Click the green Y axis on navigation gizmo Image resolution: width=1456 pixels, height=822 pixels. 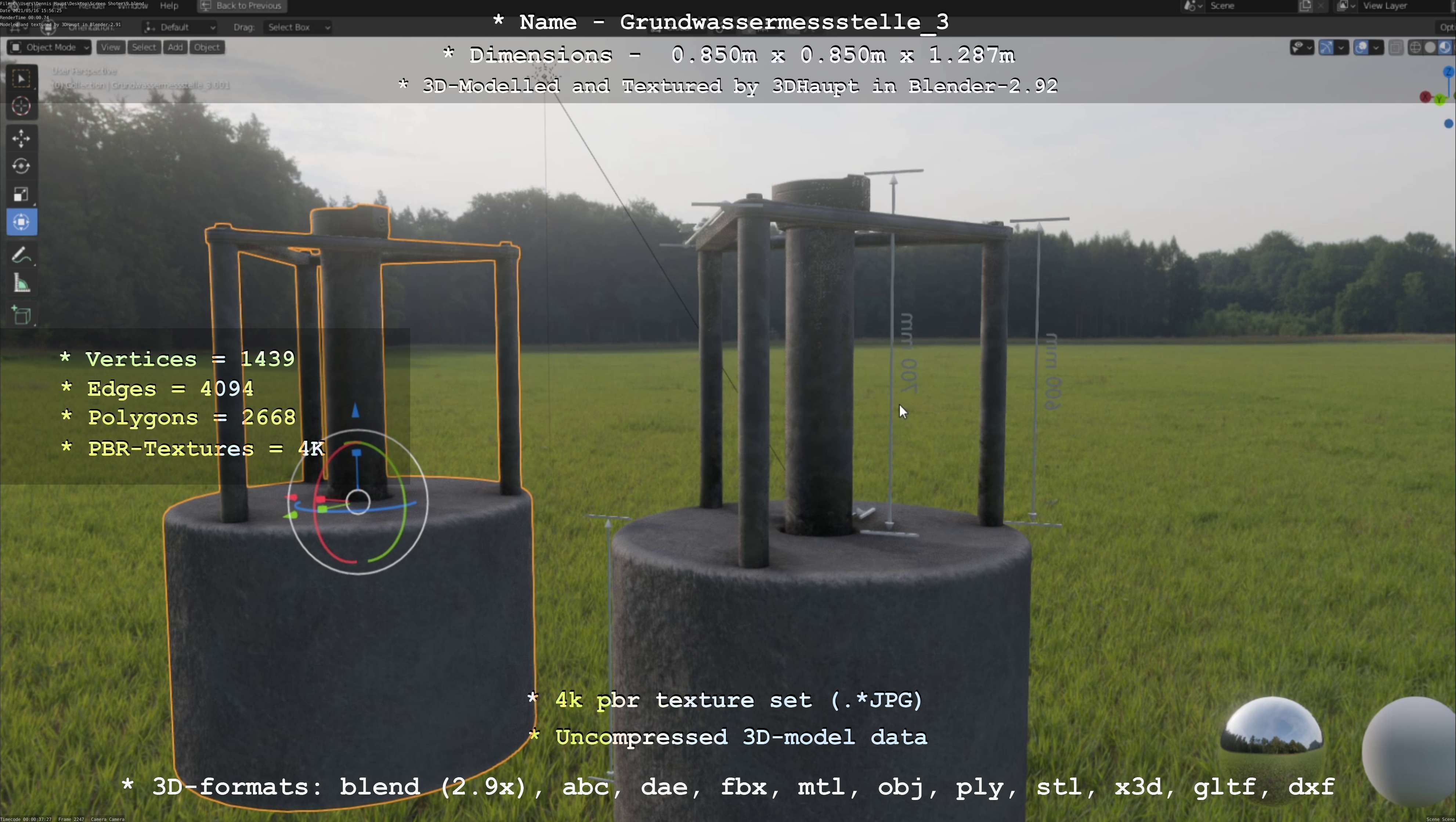1439,100
